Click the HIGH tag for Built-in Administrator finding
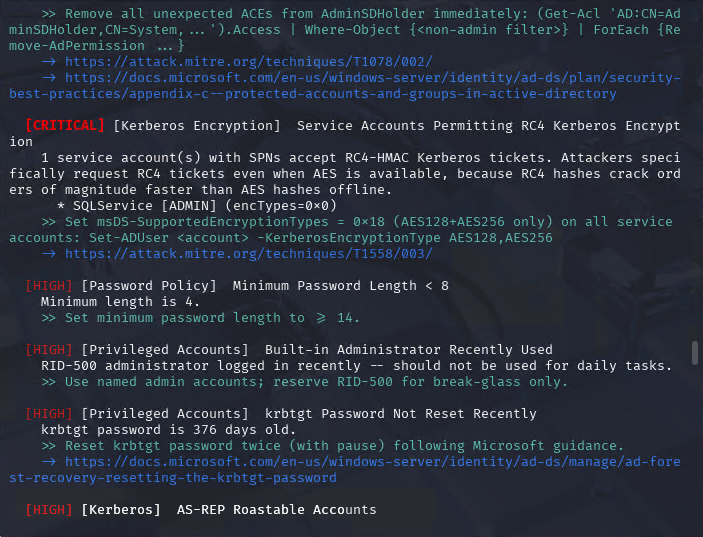Viewport: 703px width, 537px height. pyautogui.click(x=49, y=350)
